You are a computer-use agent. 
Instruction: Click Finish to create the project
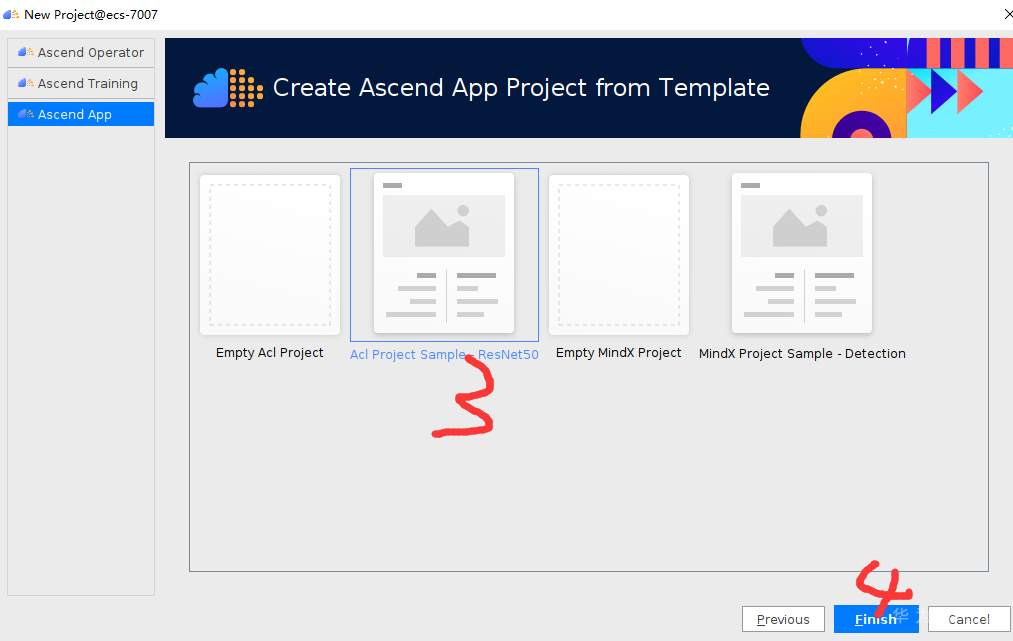tap(876, 619)
